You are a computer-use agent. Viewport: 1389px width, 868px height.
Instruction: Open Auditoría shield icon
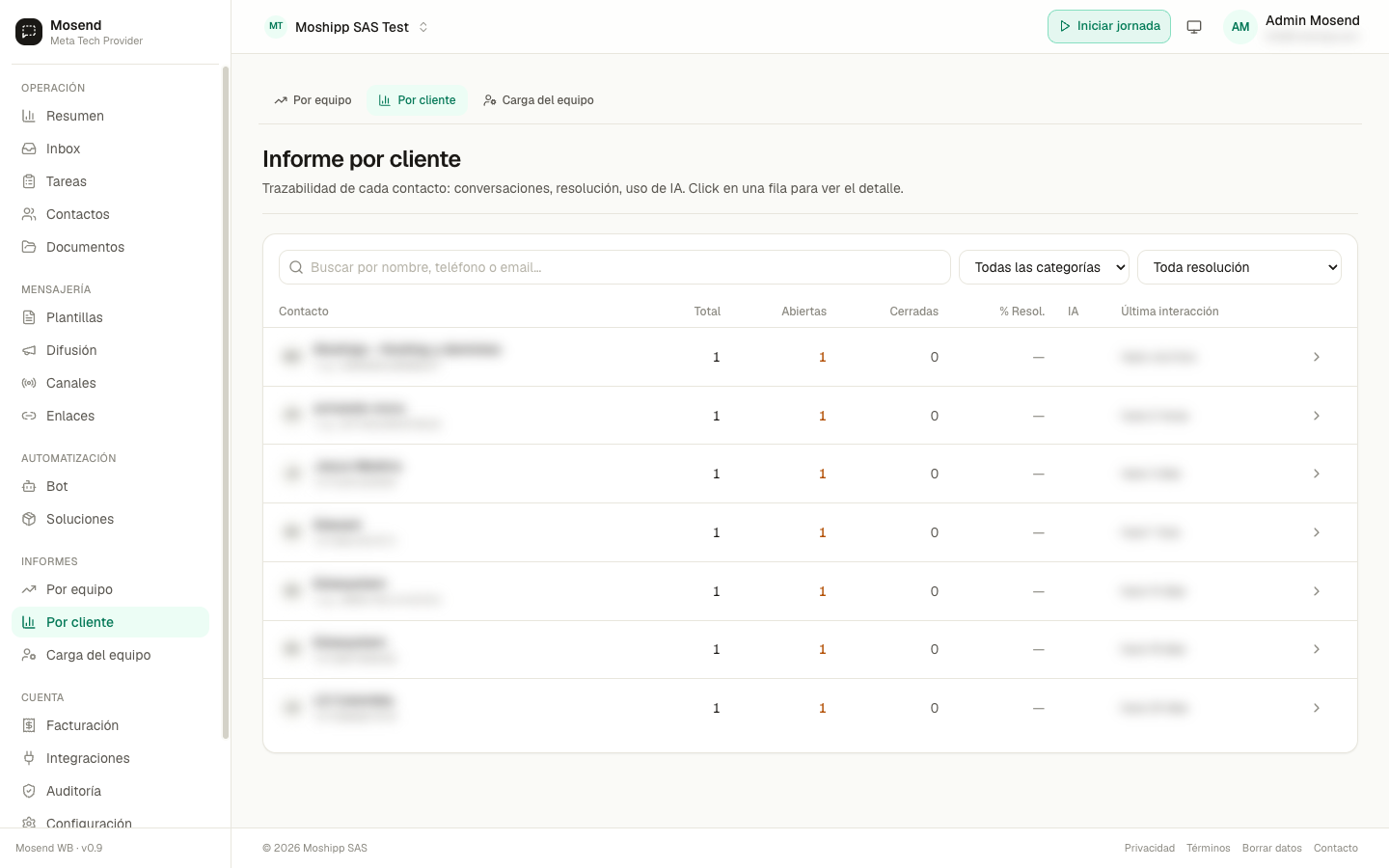[x=29, y=791]
